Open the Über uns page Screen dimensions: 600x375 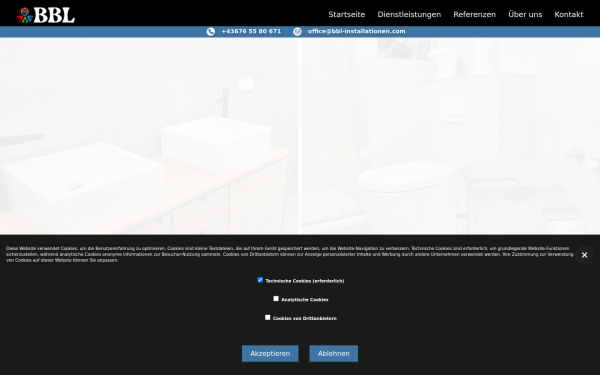[x=525, y=15]
